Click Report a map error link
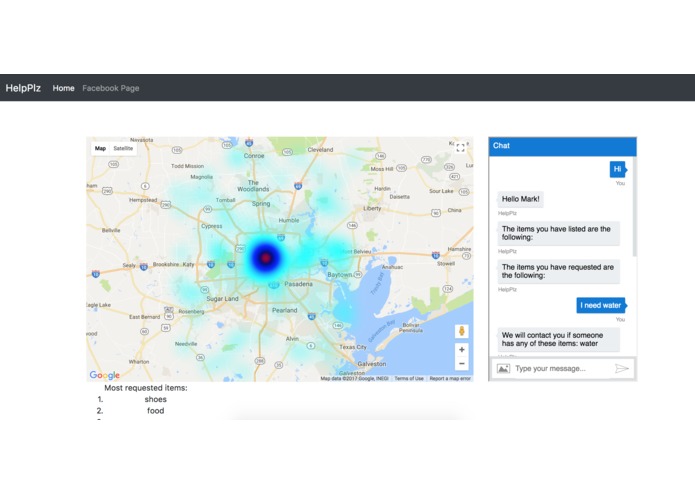 click(x=450, y=378)
